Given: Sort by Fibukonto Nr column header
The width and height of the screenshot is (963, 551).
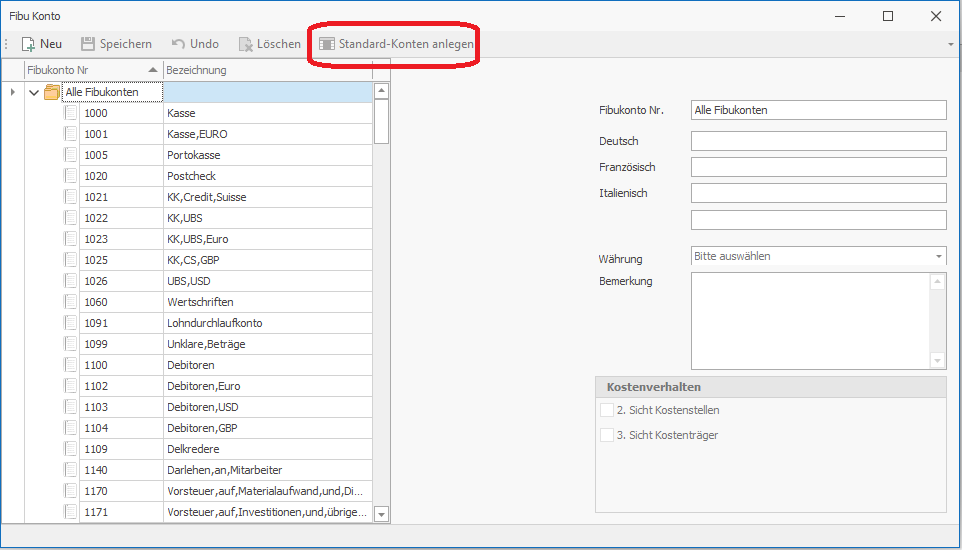Looking at the screenshot, I should [x=90, y=70].
